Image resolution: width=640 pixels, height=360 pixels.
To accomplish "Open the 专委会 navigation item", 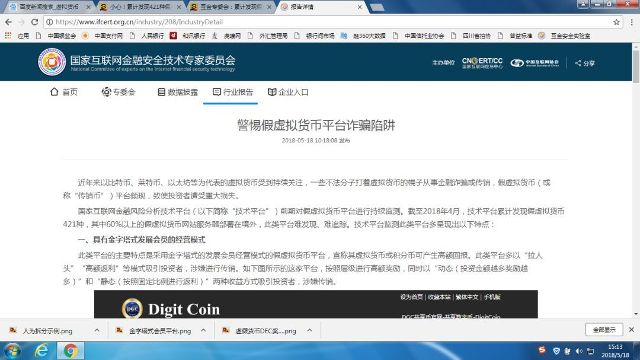I will pos(118,92).
